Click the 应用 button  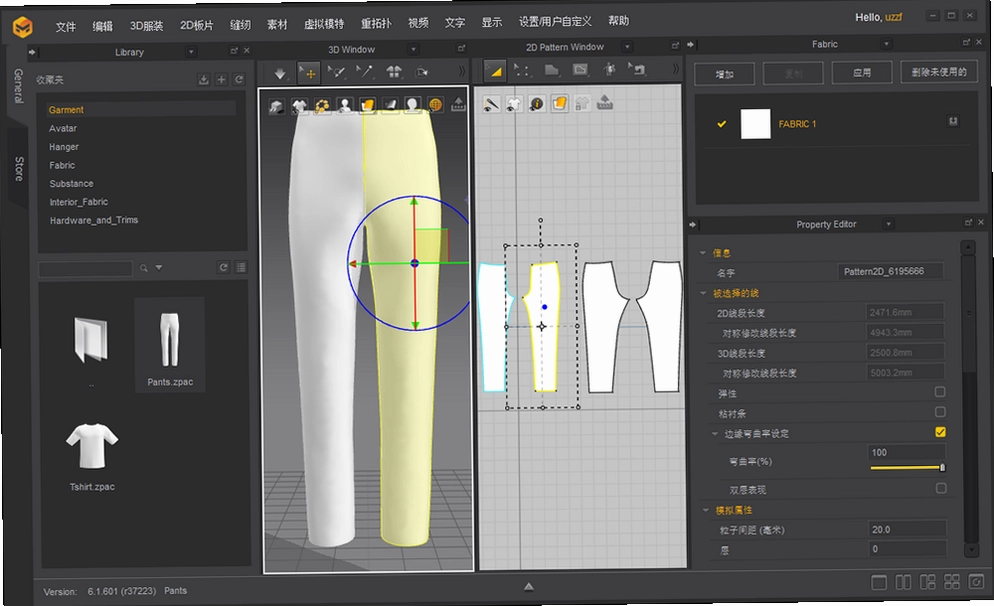(x=862, y=72)
